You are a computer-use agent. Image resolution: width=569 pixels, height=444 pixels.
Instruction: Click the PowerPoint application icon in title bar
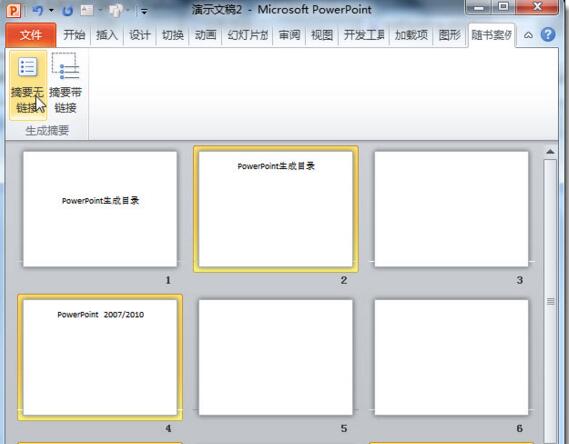(x=14, y=11)
